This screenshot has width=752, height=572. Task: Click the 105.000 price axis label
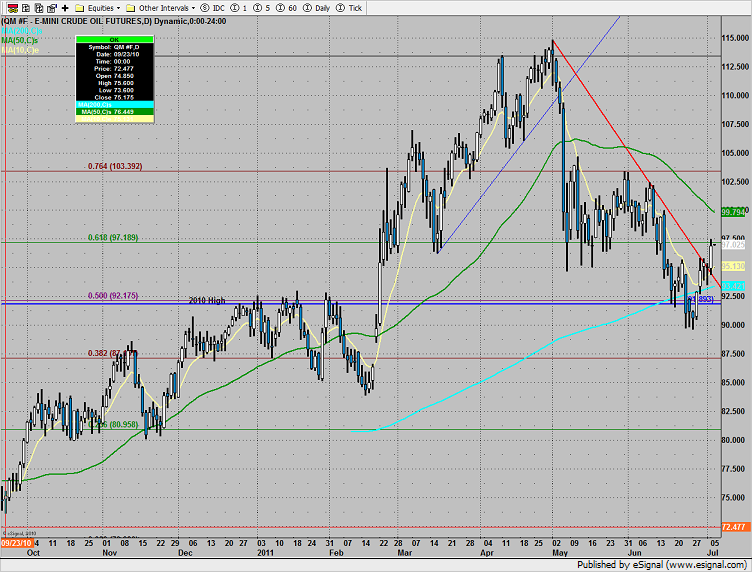coord(735,153)
